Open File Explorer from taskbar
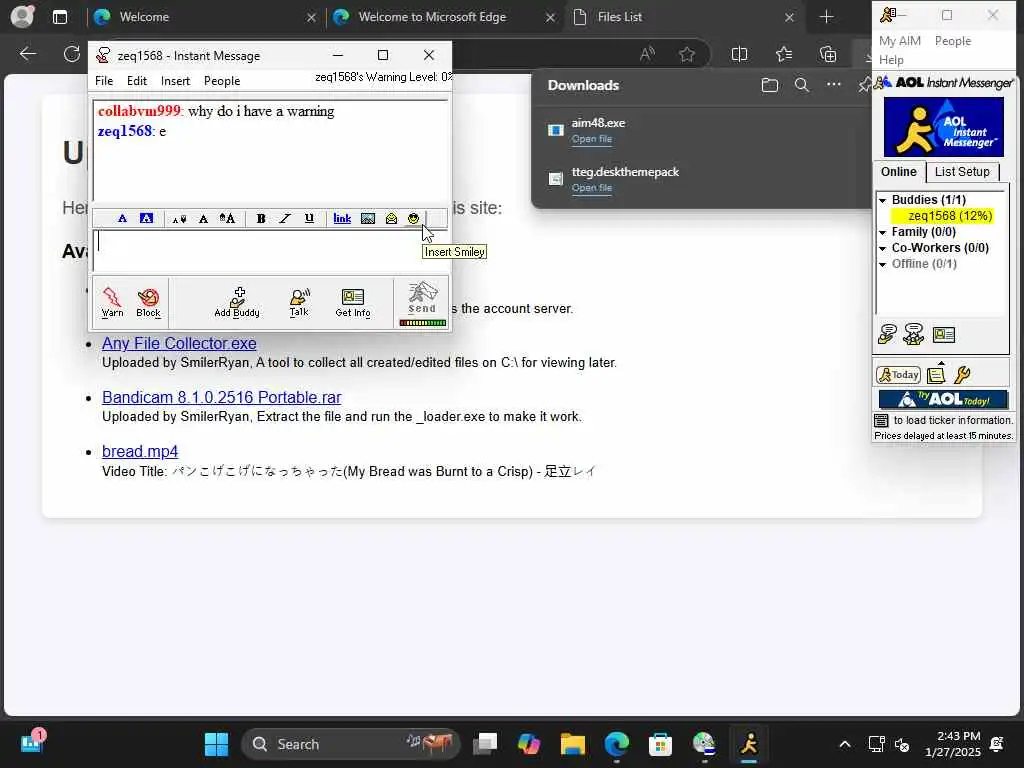Image resolution: width=1024 pixels, height=768 pixels. coord(572,744)
